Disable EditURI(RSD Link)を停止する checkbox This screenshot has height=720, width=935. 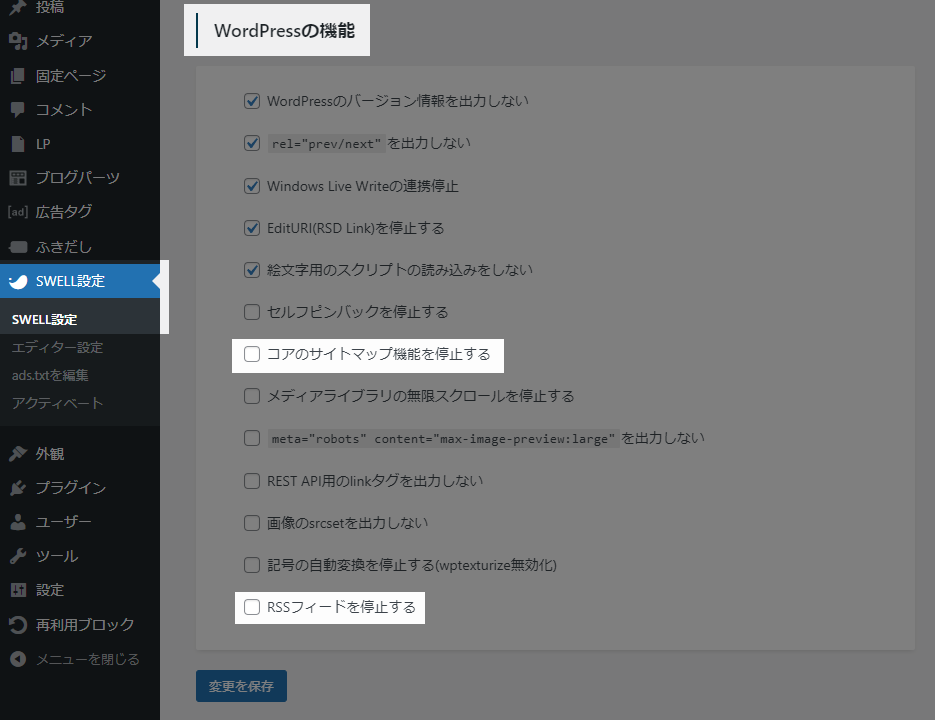coord(251,228)
